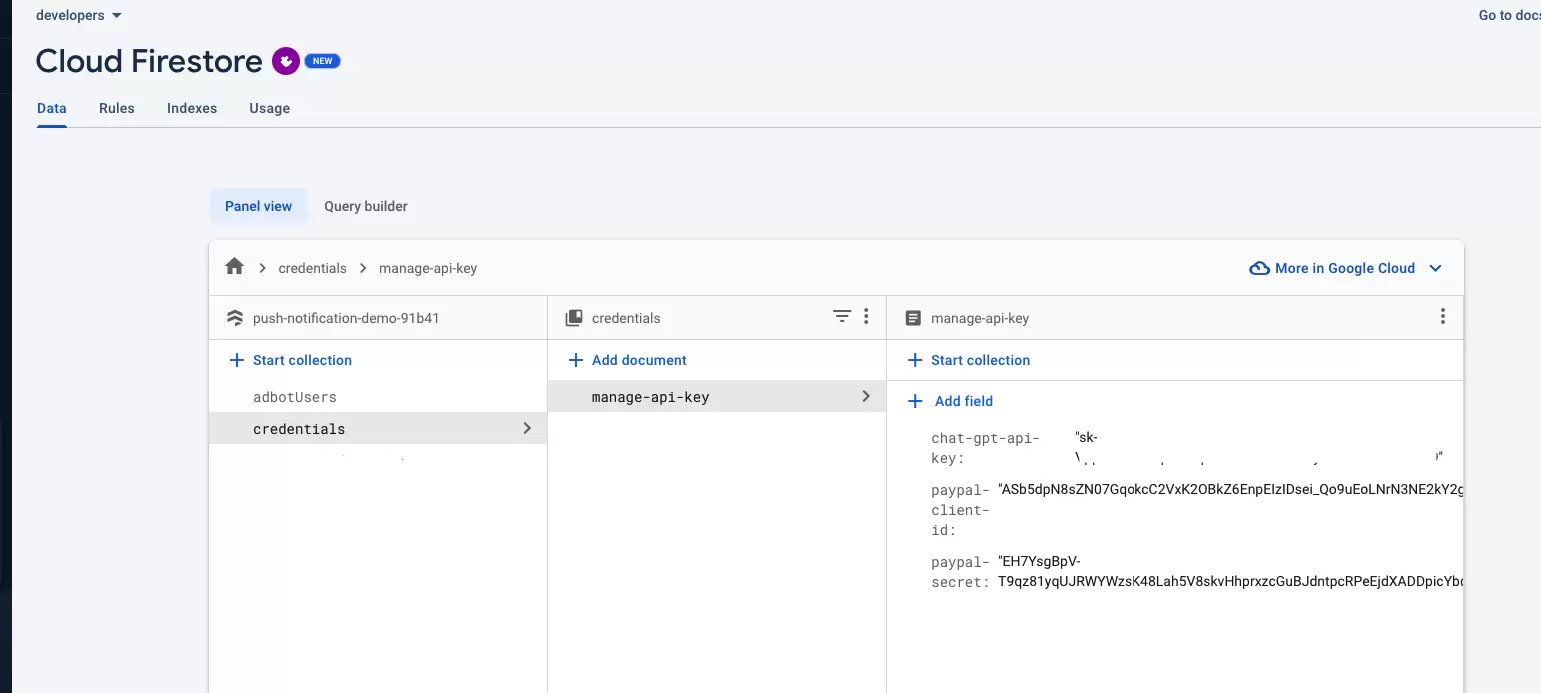The image size is (1541, 693).
Task: Switch to the Data tab
Action: pyautogui.click(x=52, y=108)
